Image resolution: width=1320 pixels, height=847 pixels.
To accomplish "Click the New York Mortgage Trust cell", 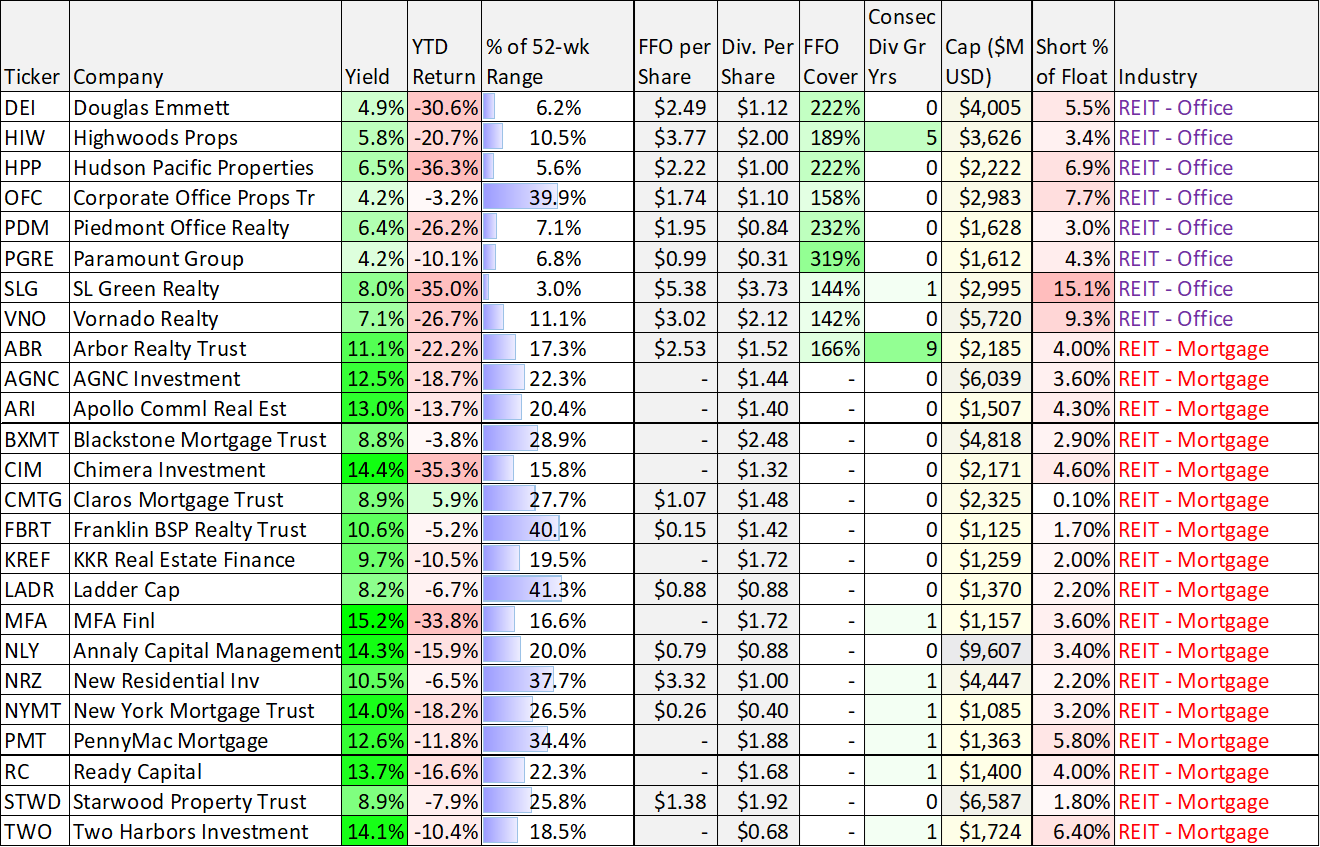I will (x=205, y=711).
